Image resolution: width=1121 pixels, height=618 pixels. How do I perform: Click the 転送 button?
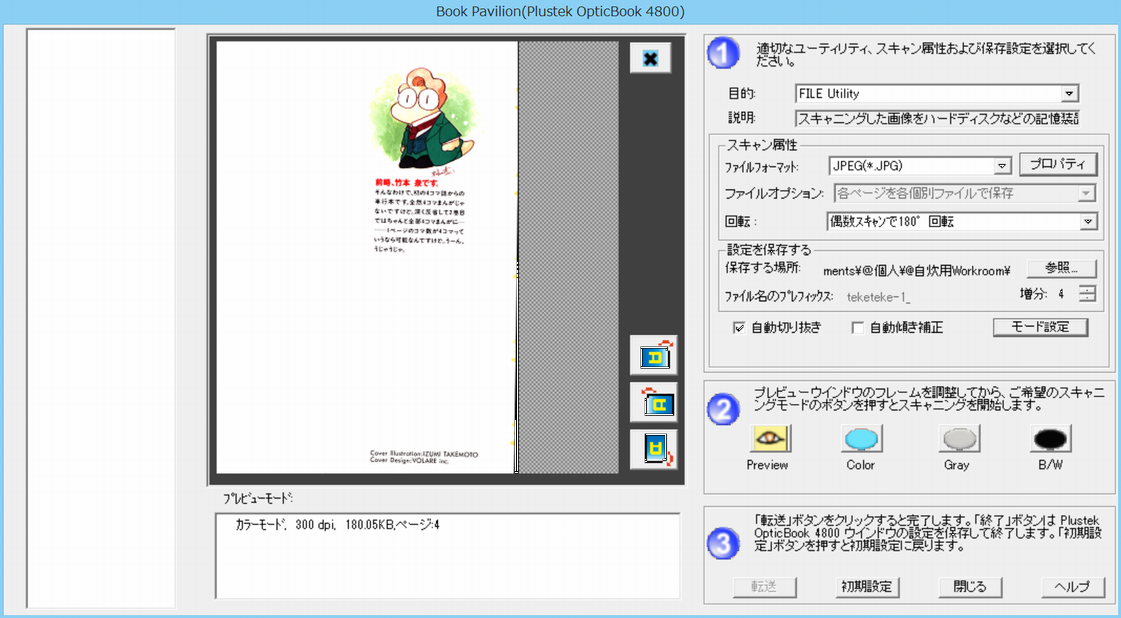pyautogui.click(x=764, y=587)
